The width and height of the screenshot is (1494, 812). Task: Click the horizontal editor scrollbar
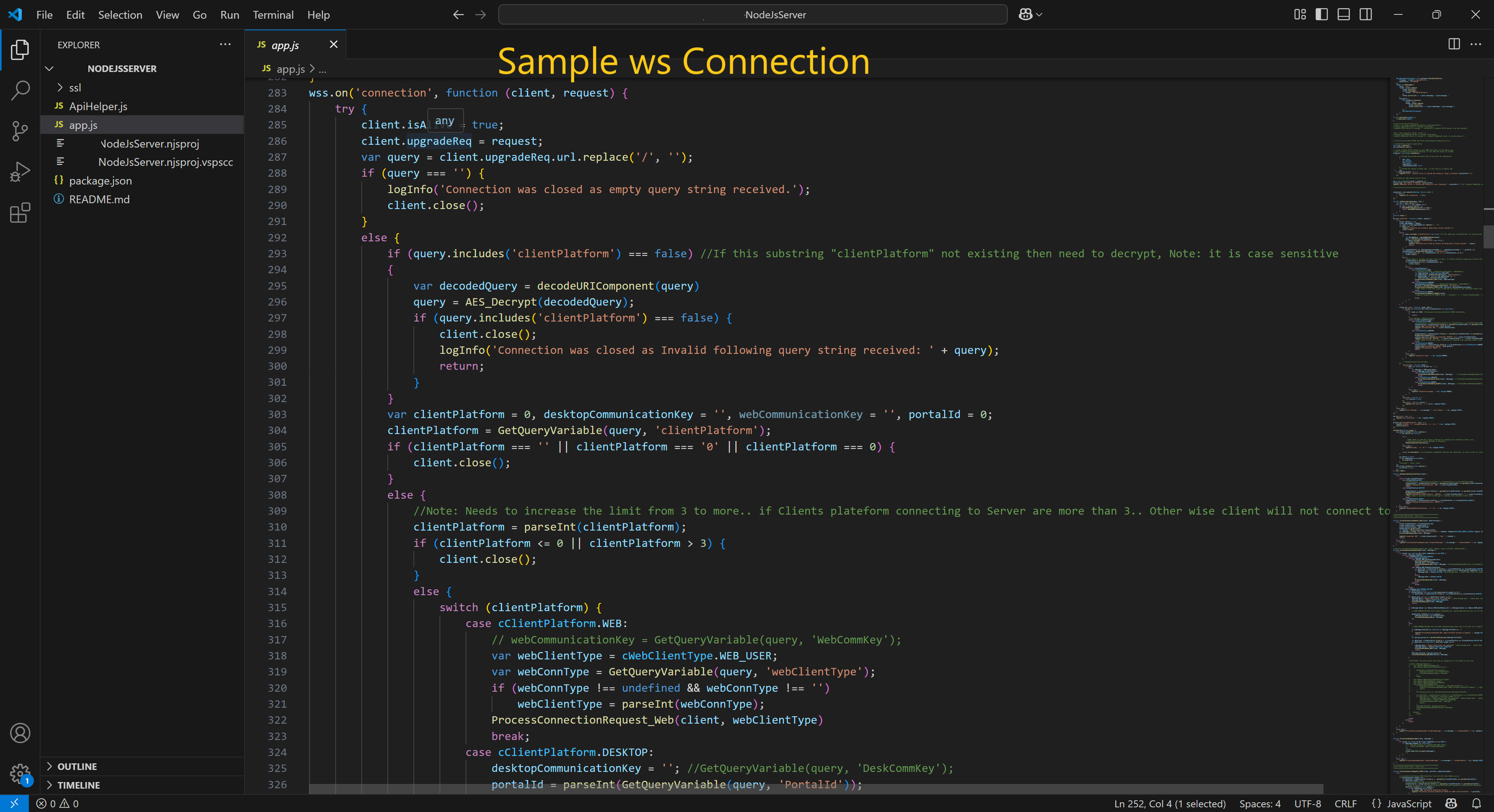816,789
